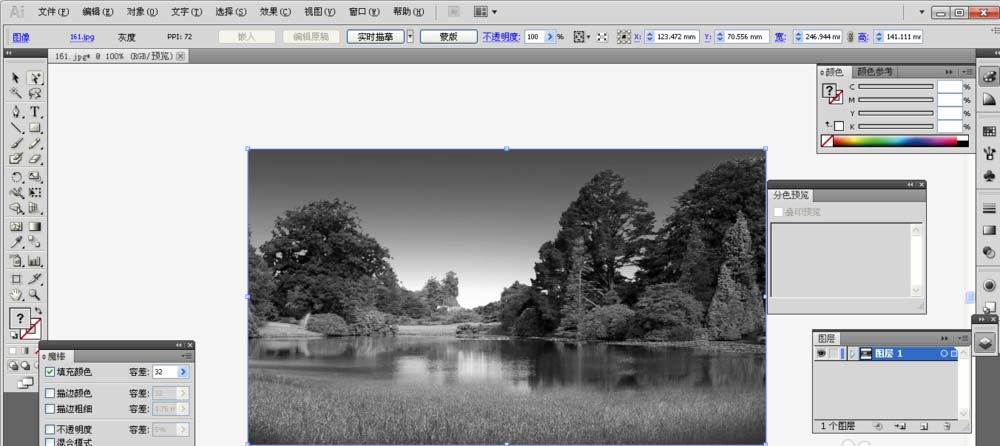The width and height of the screenshot is (1000, 446).
Task: Open the 实时描摹 presets dropdown arrow
Action: (x=410, y=37)
